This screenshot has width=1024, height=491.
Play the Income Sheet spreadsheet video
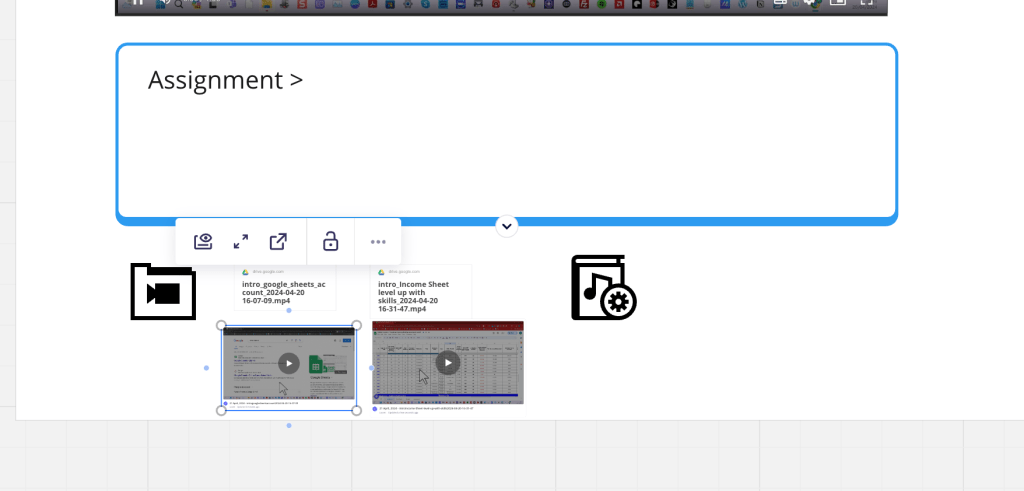pos(448,363)
